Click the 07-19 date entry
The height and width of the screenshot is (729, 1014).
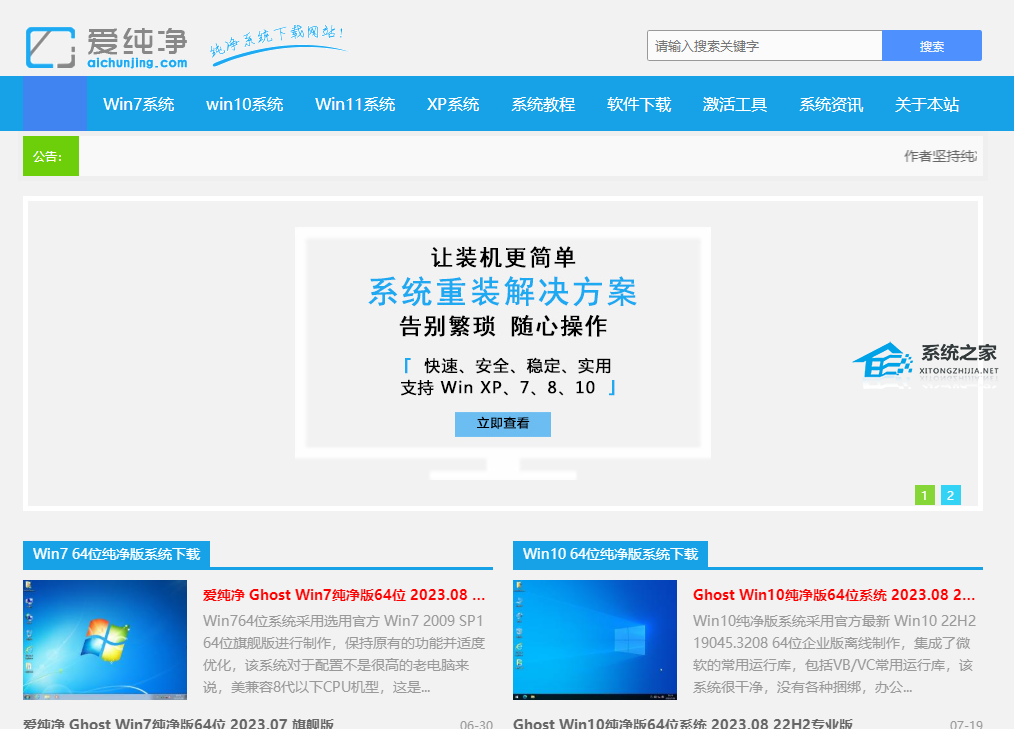[x=966, y=724]
